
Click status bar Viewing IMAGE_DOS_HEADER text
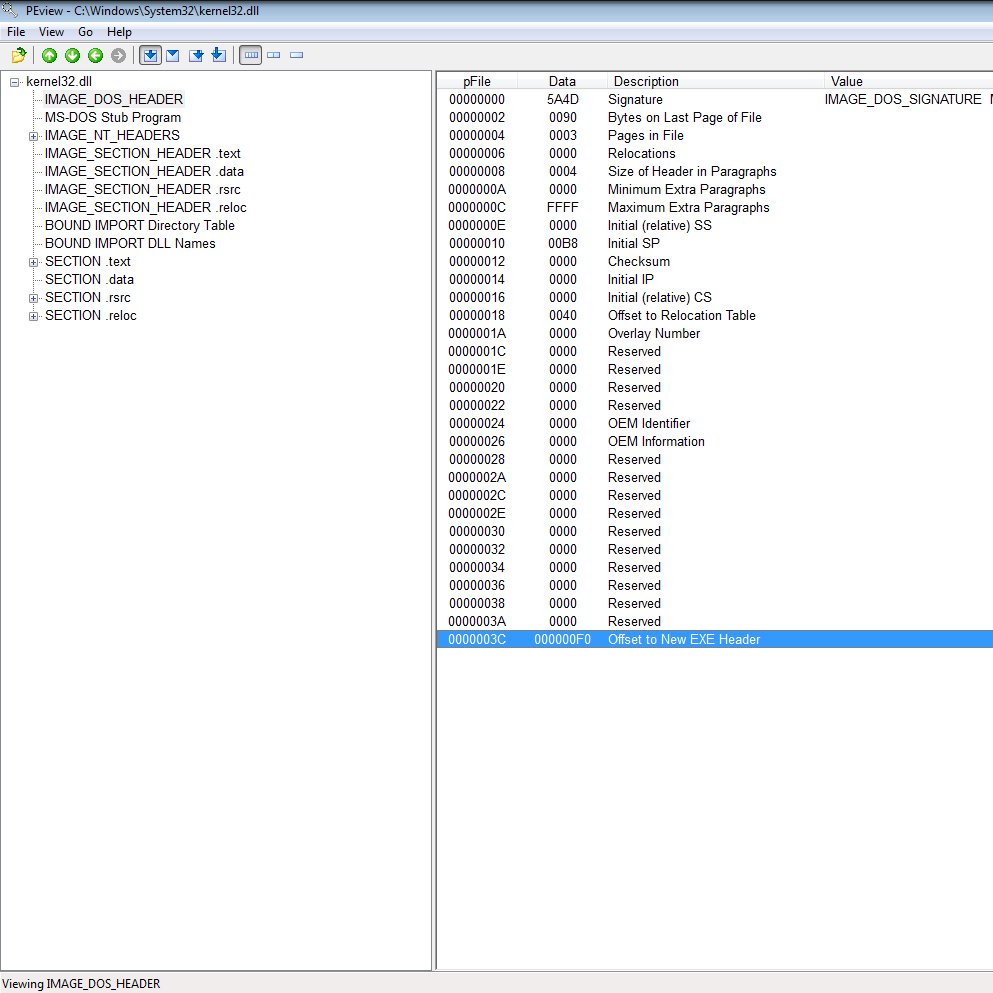click(81, 984)
